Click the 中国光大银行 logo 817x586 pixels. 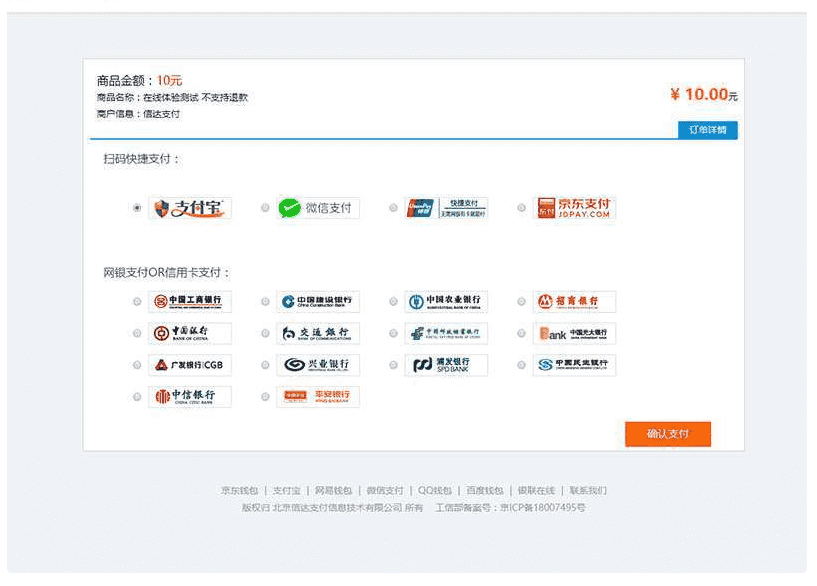pyautogui.click(x=574, y=333)
